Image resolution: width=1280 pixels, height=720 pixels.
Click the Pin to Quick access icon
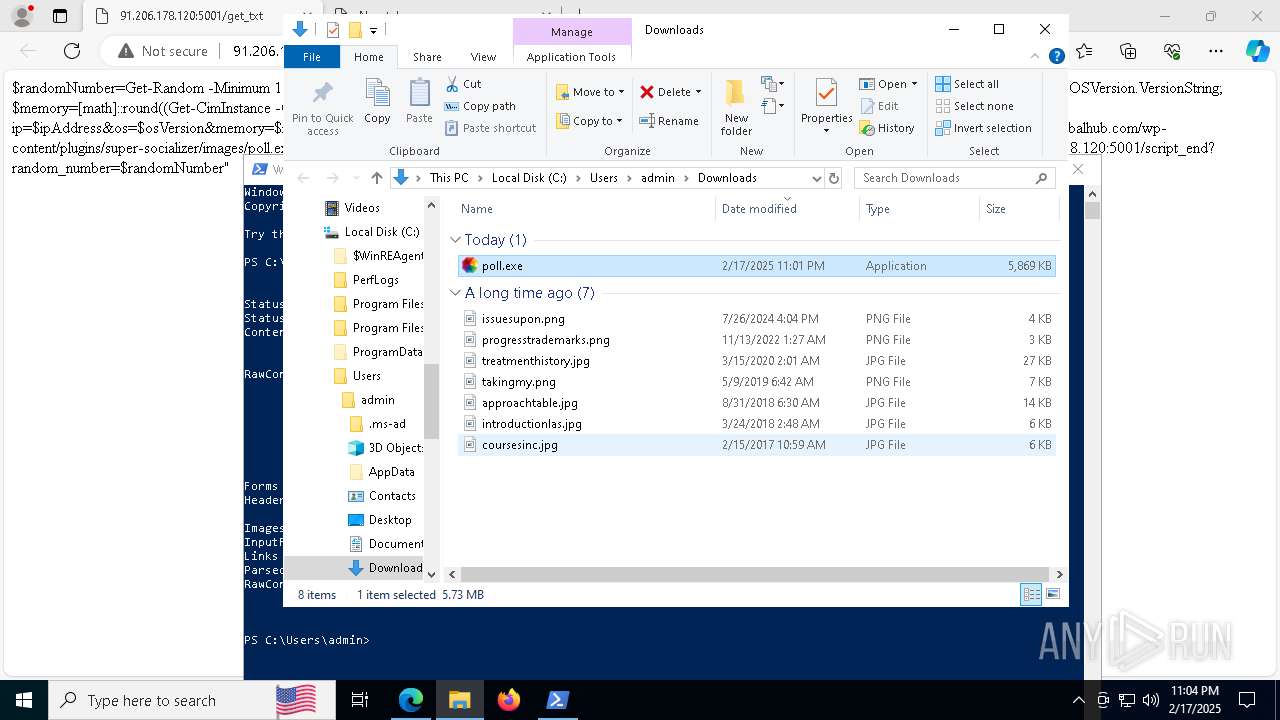point(322,93)
